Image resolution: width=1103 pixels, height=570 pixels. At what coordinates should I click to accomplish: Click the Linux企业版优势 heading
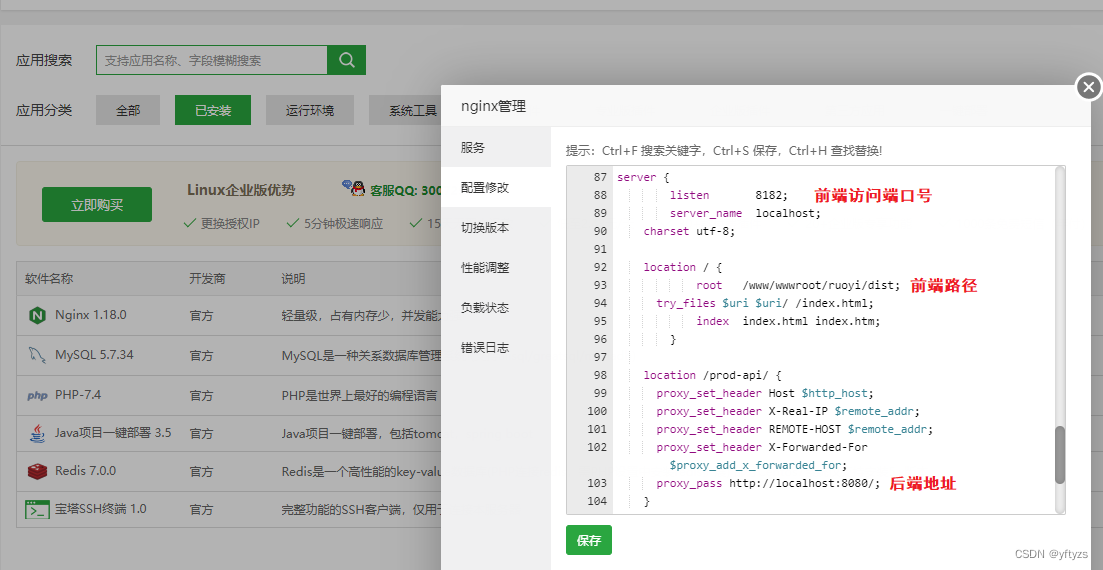(241, 190)
